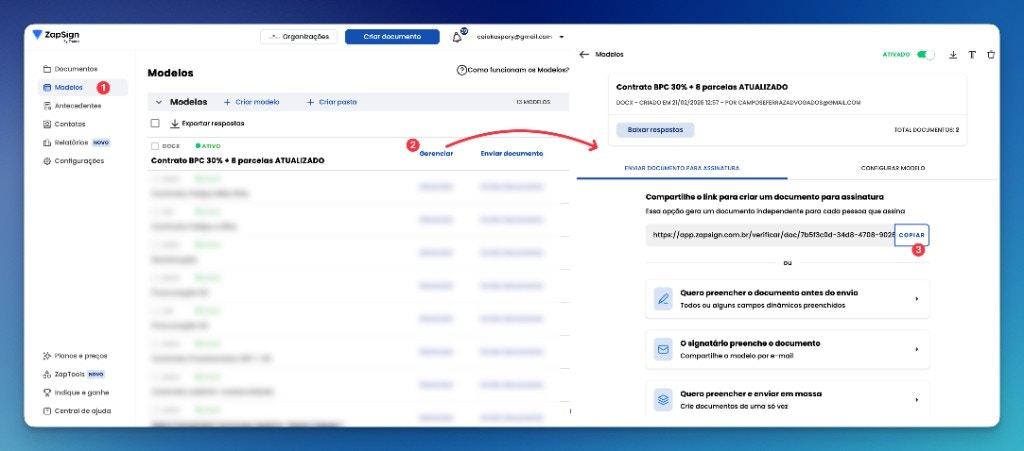The image size is (1024, 451).
Task: Click the pen icon on preencher card
Action: coord(664,299)
